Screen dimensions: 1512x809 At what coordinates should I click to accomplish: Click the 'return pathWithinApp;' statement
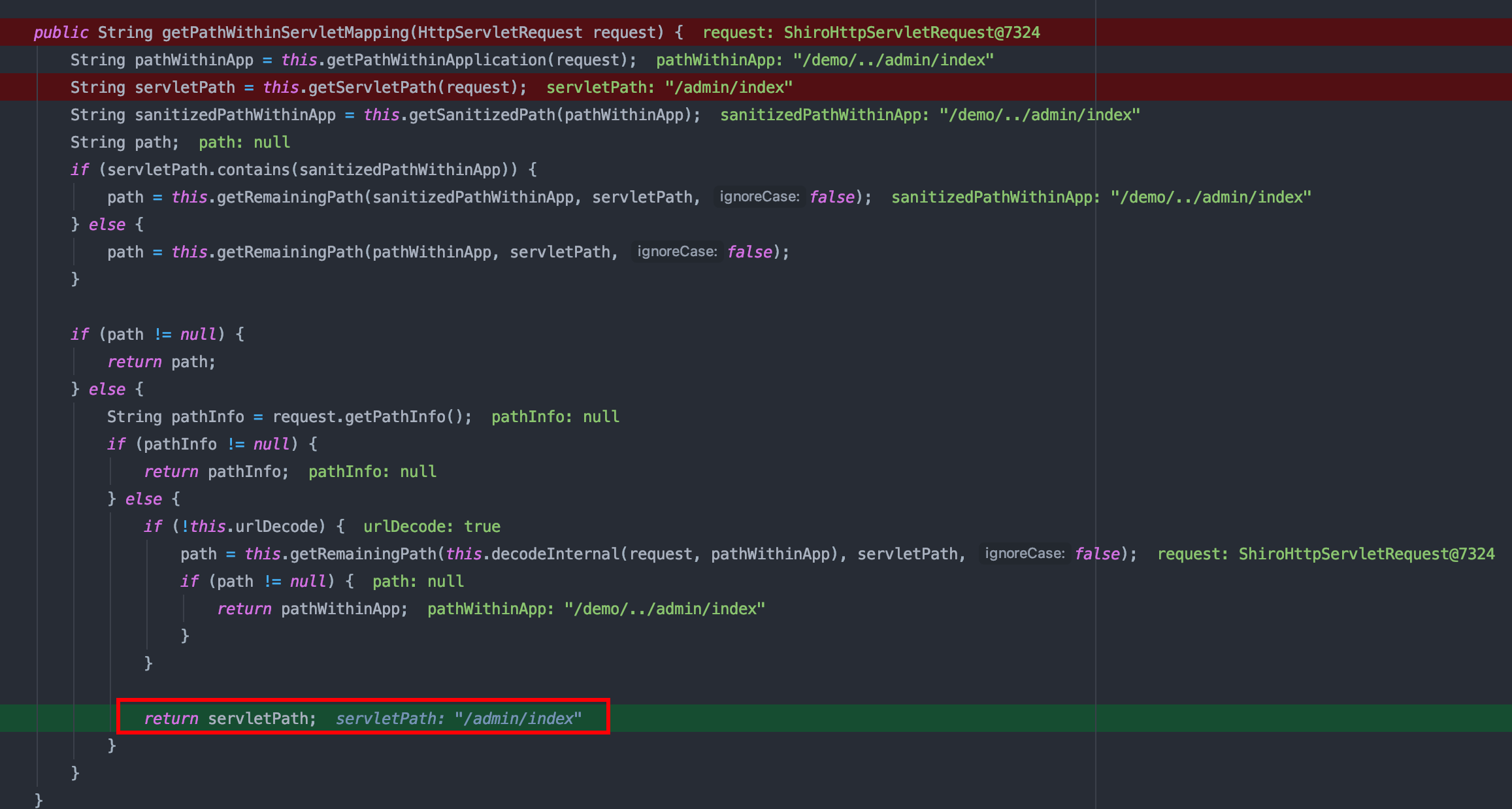(x=312, y=609)
